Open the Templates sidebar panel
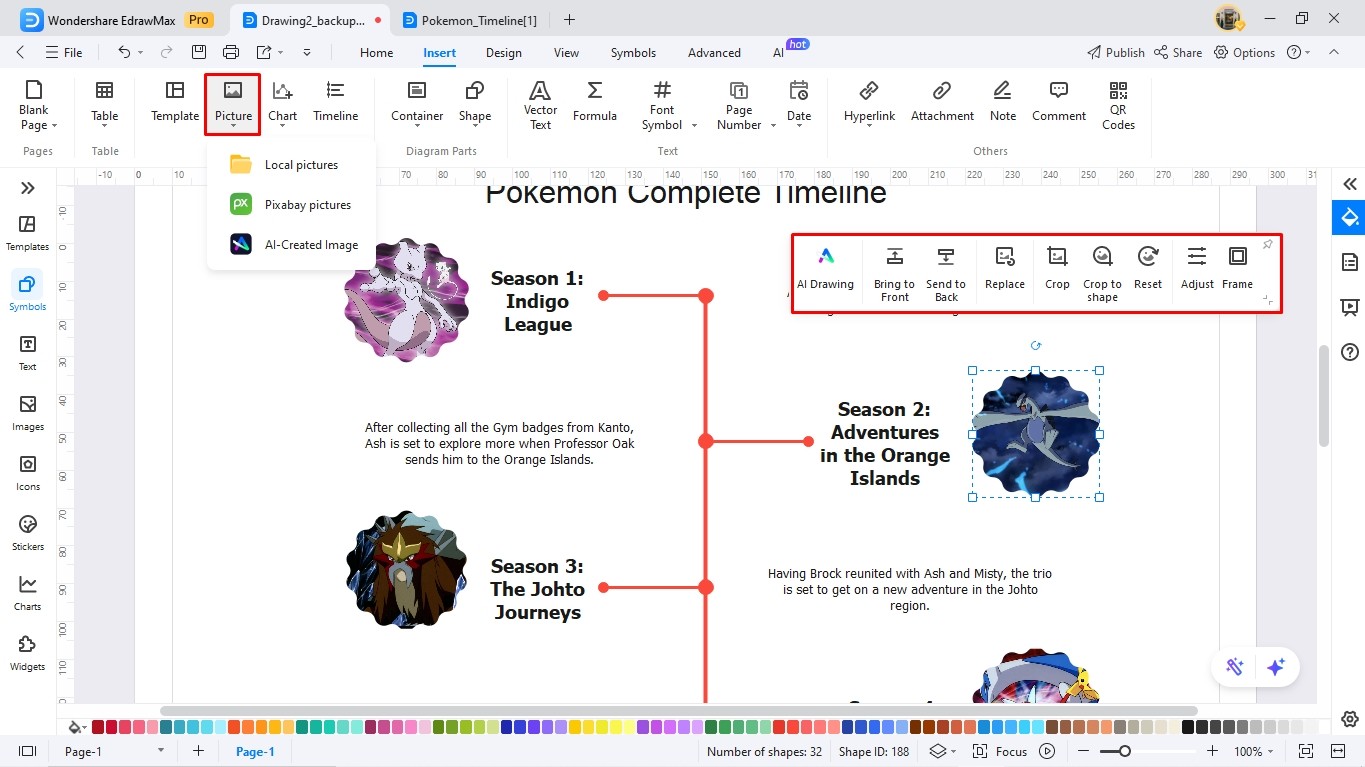The image size is (1365, 767). tap(28, 233)
